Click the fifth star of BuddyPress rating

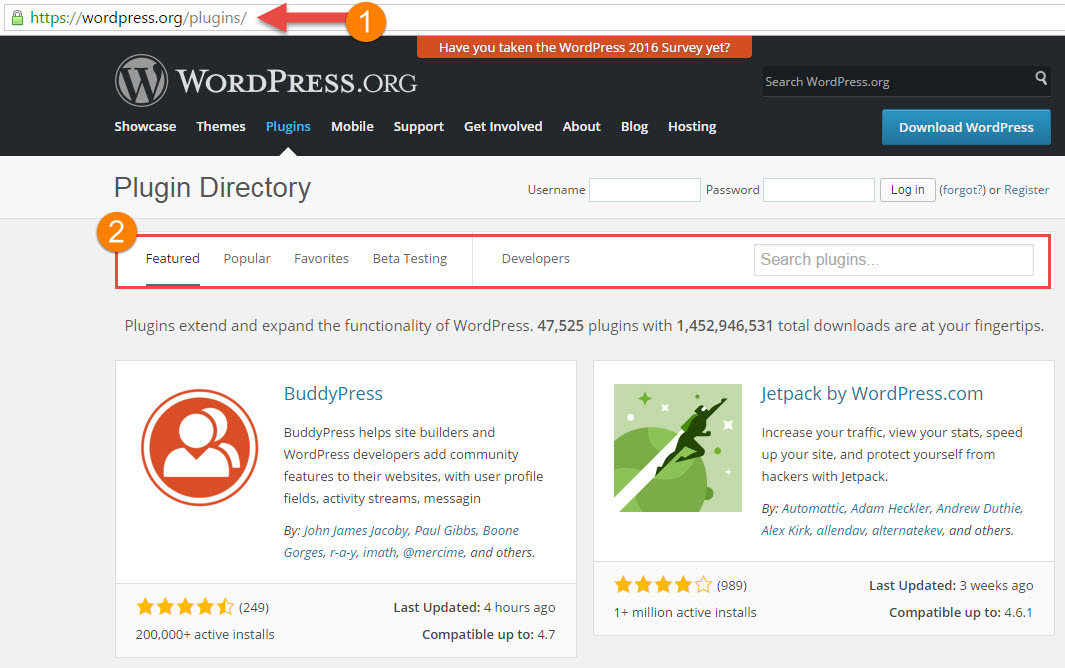click(227, 605)
